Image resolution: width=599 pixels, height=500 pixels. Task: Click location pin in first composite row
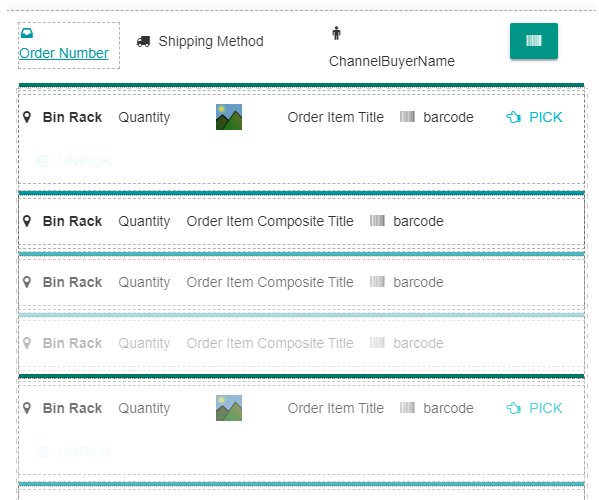coord(27,221)
